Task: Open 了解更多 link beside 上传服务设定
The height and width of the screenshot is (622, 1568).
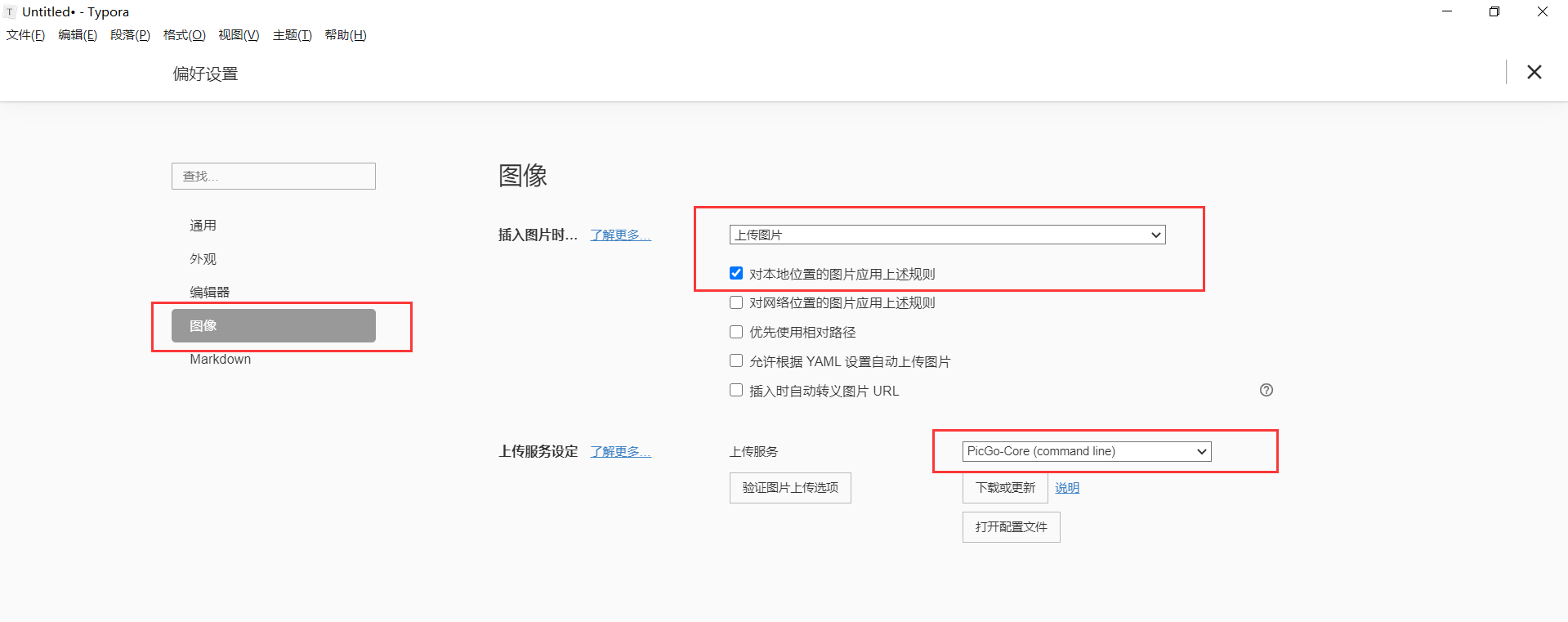Action: coord(620,451)
